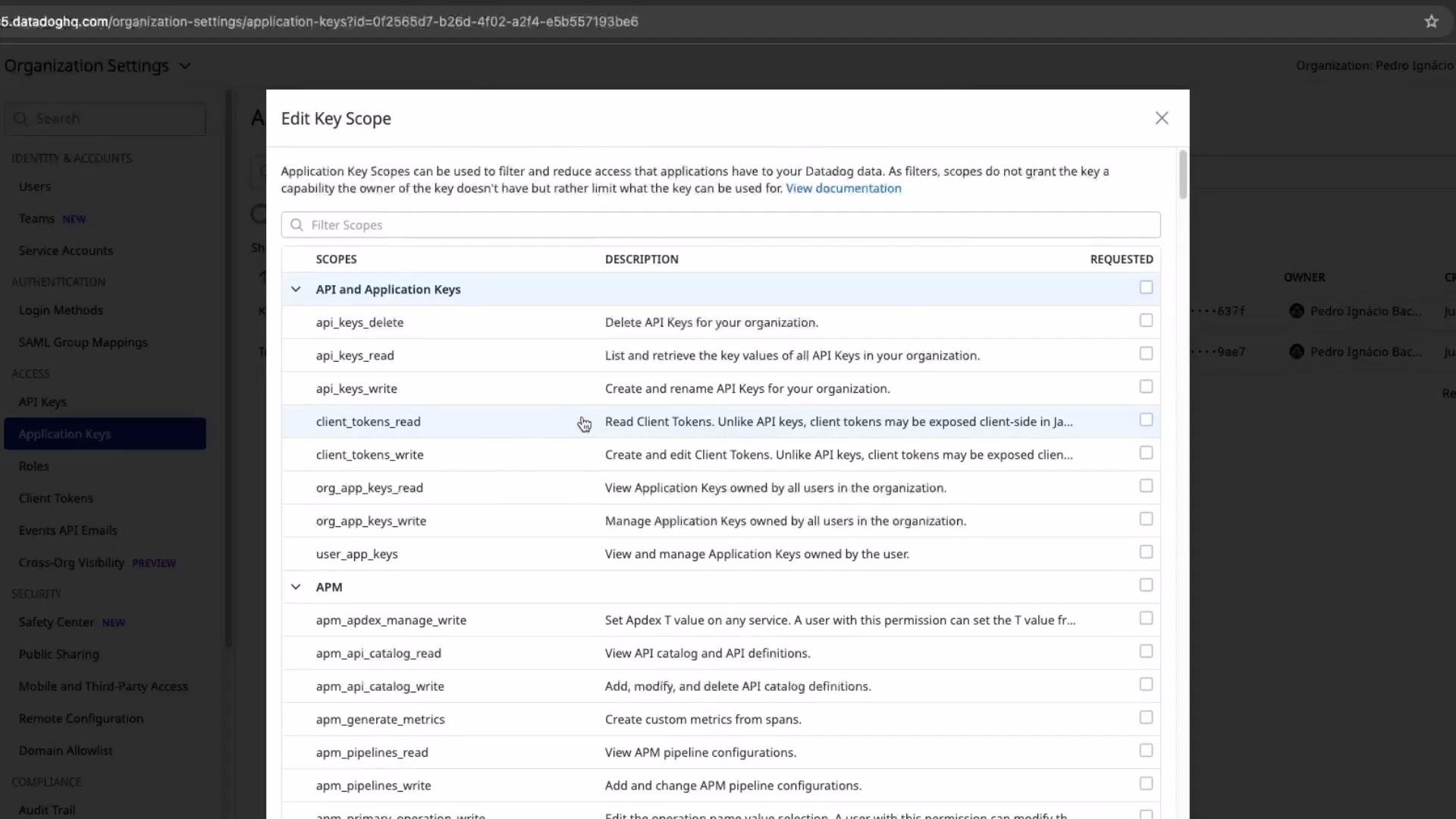Open Safety Center

click(56, 623)
